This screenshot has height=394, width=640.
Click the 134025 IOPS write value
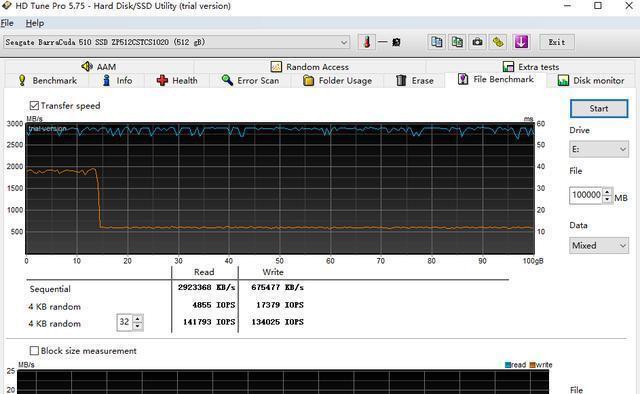[277, 322]
